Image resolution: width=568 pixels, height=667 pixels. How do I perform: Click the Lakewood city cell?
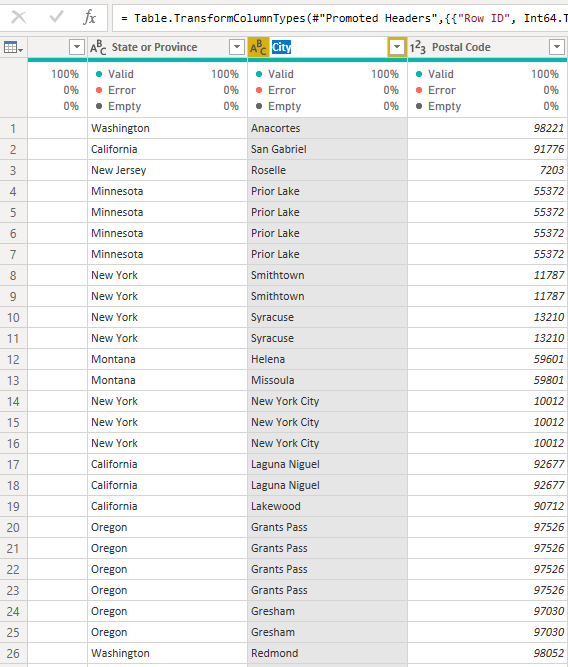coord(327,506)
